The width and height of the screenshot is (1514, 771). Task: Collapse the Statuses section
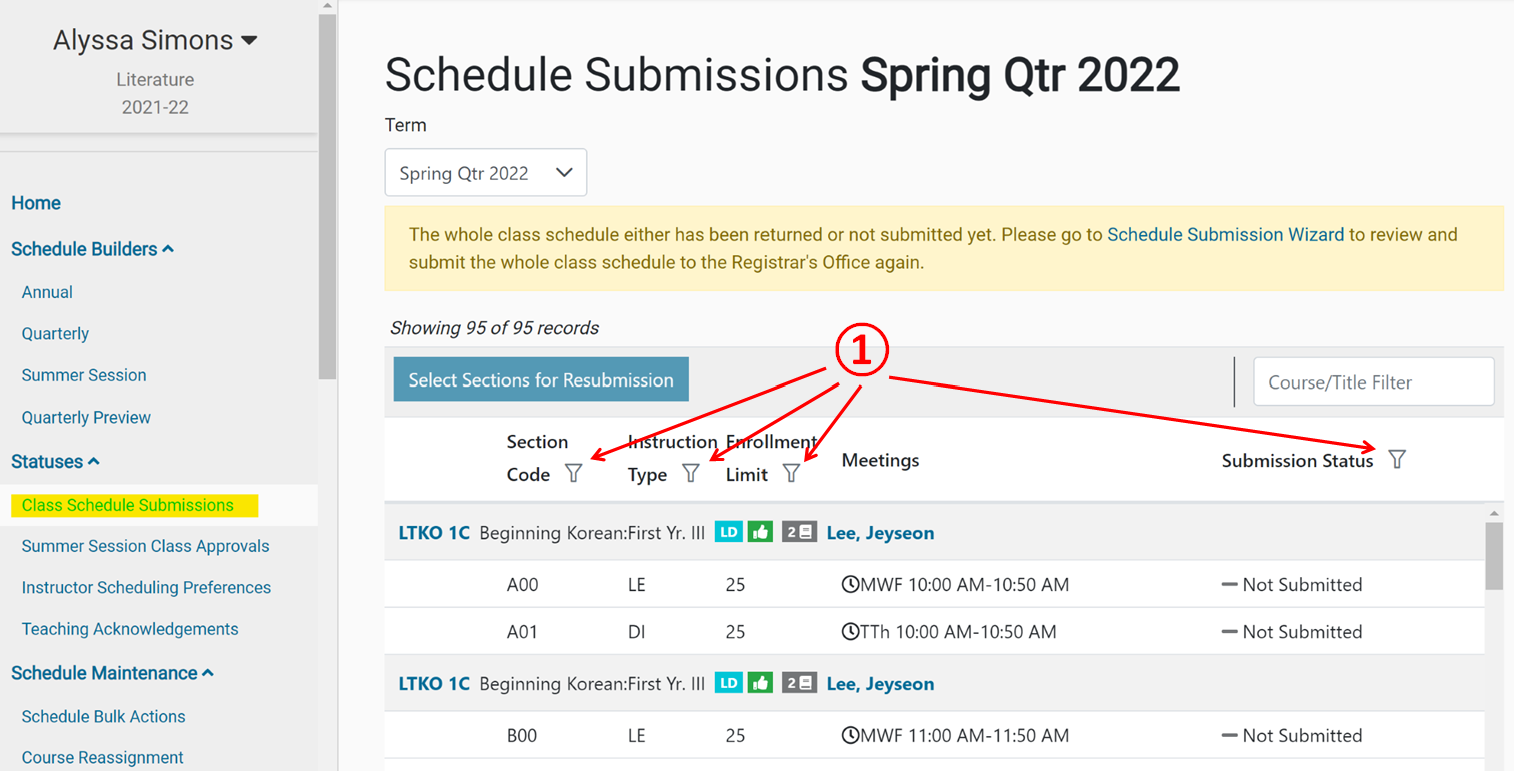(55, 461)
